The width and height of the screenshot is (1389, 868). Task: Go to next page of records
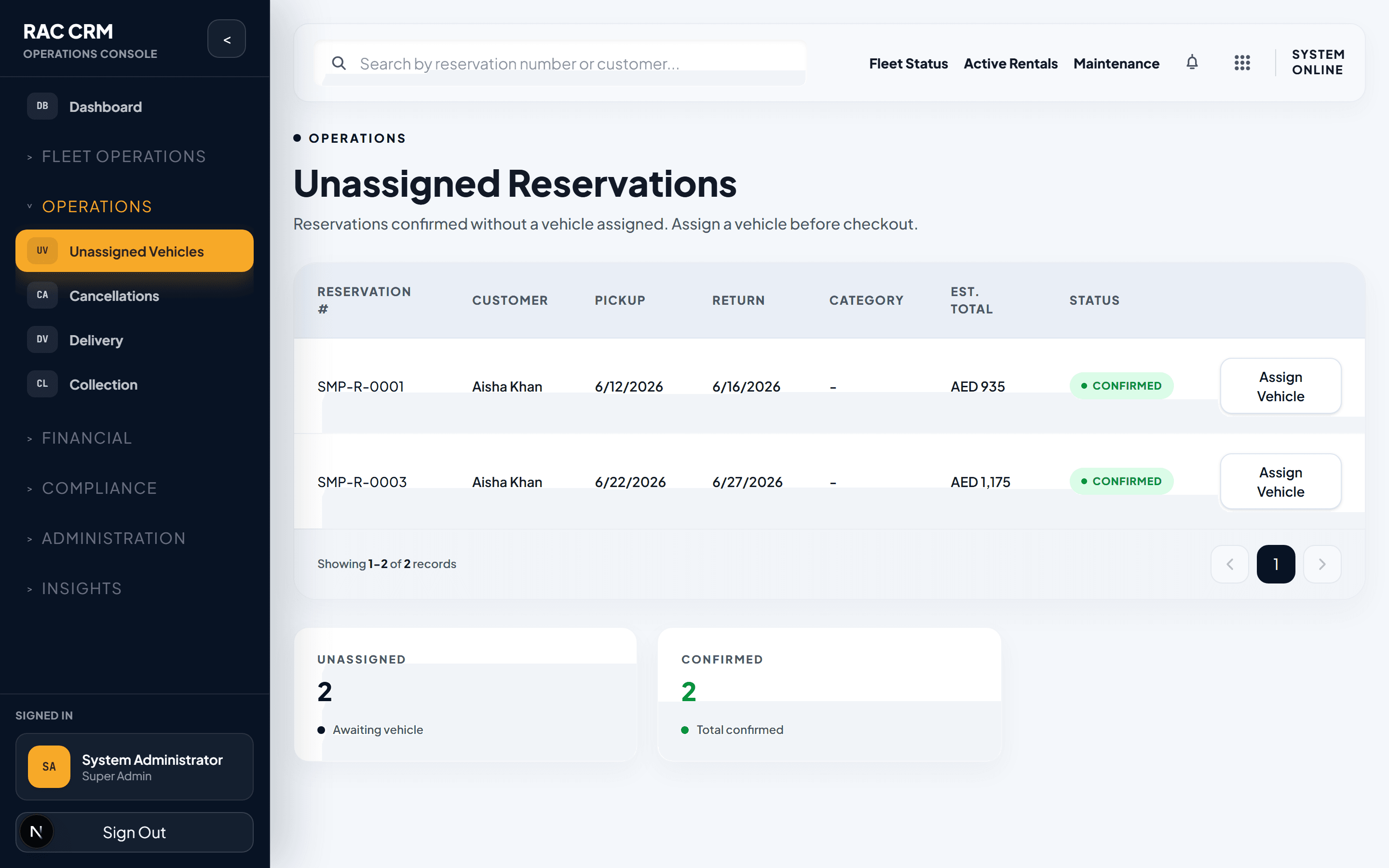click(x=1322, y=564)
